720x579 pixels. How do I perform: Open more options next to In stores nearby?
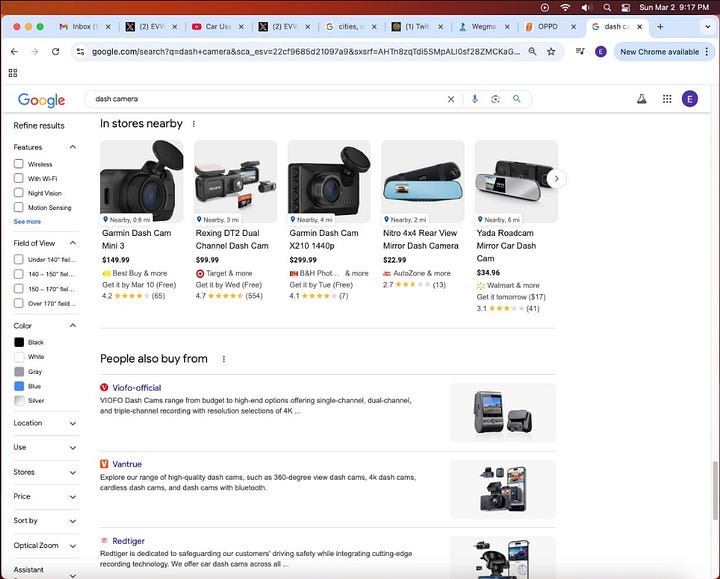194,124
